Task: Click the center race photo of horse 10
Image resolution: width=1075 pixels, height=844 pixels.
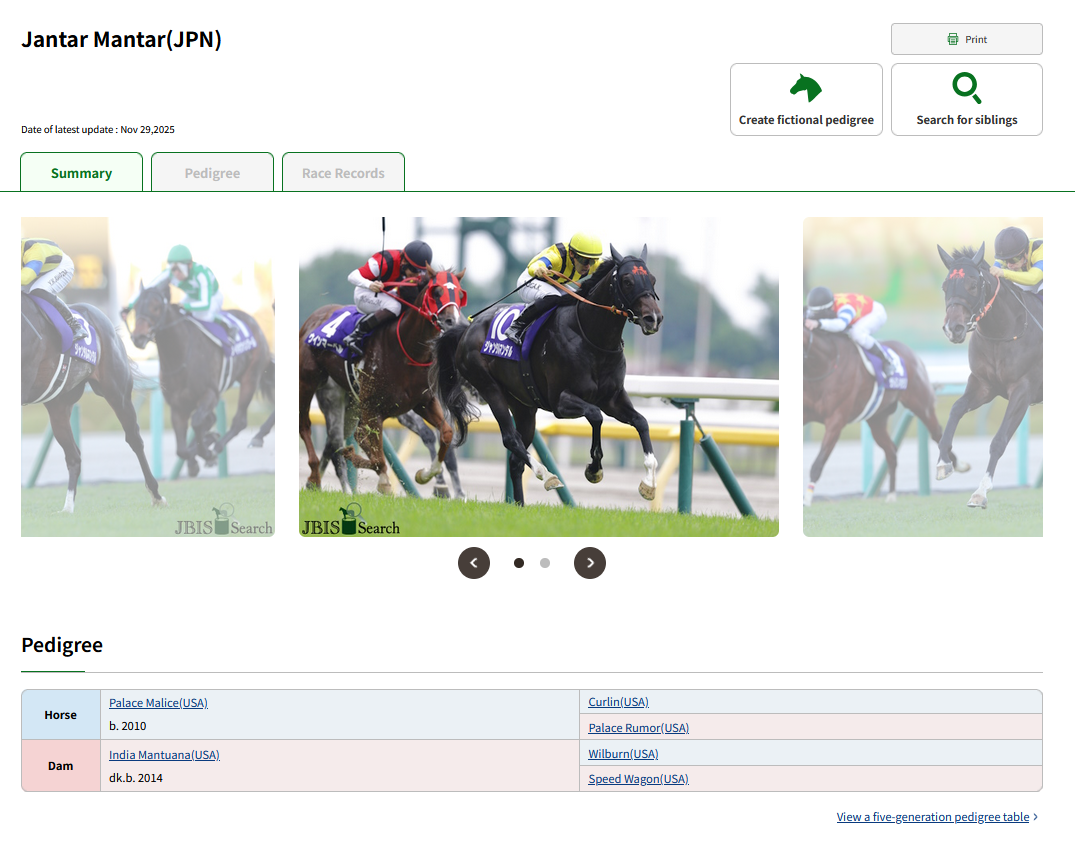Action: (x=539, y=376)
